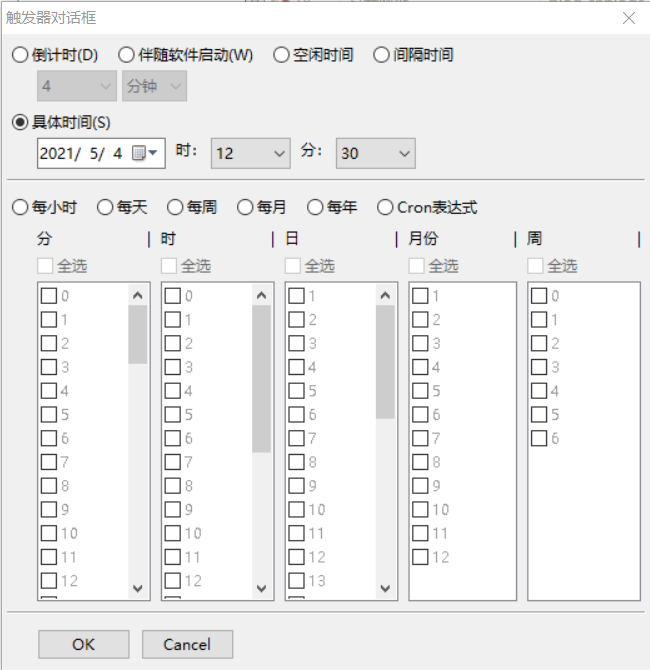Open the 分钟 unit dropdown
The image size is (650, 670).
tap(154, 86)
